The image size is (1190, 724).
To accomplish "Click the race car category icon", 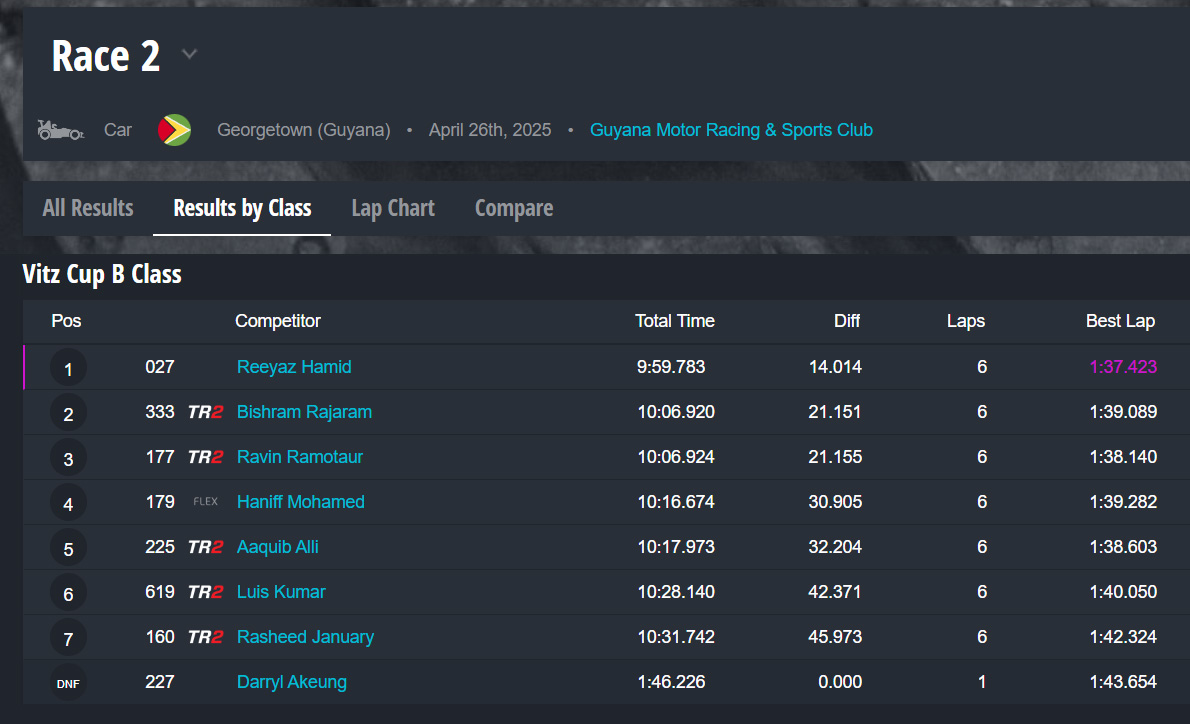I will point(60,130).
